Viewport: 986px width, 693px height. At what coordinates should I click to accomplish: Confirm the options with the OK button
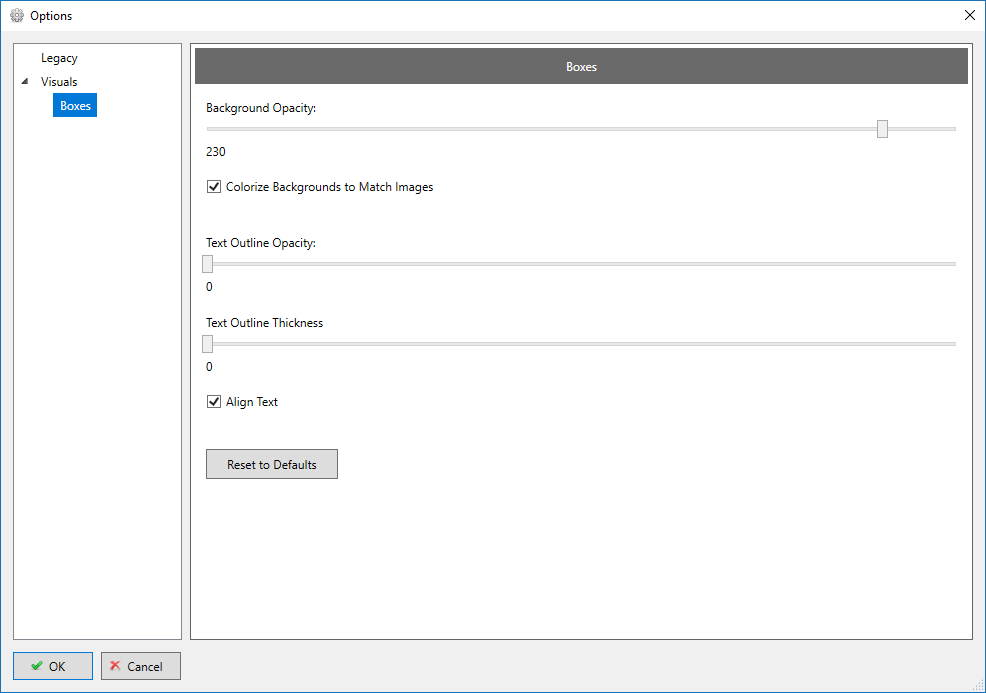click(53, 666)
